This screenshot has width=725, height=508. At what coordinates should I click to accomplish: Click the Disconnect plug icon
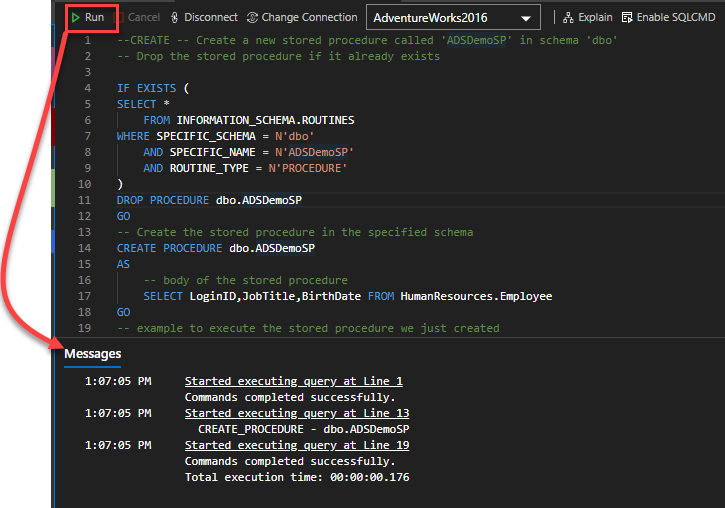click(x=176, y=18)
